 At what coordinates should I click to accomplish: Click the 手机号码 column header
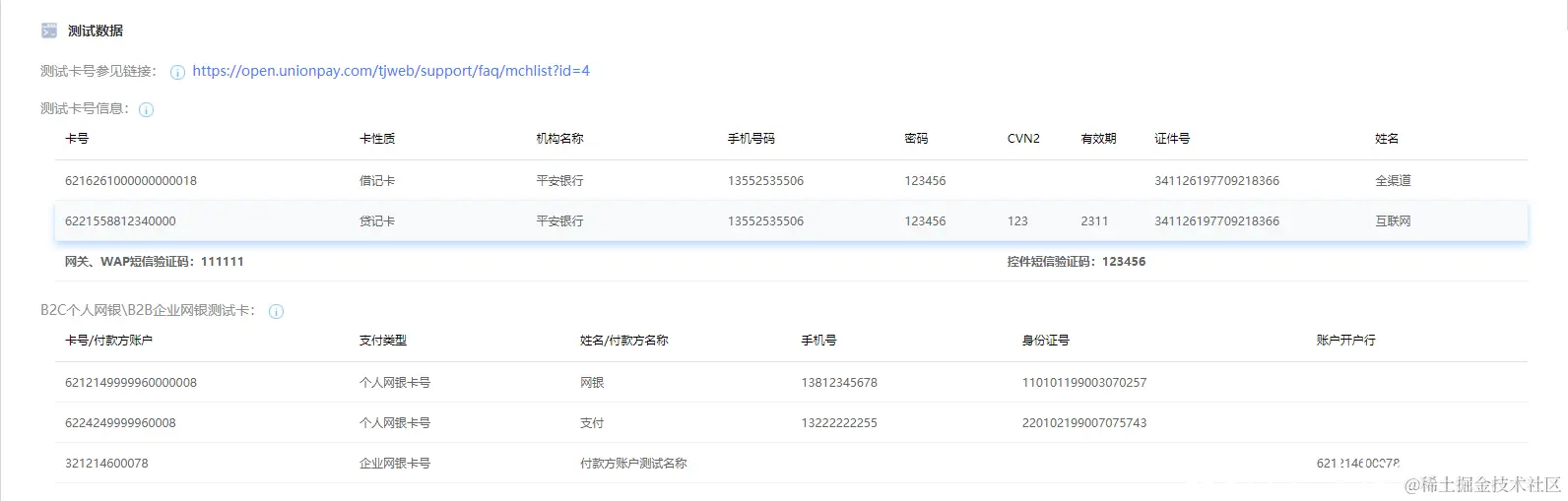click(x=751, y=139)
